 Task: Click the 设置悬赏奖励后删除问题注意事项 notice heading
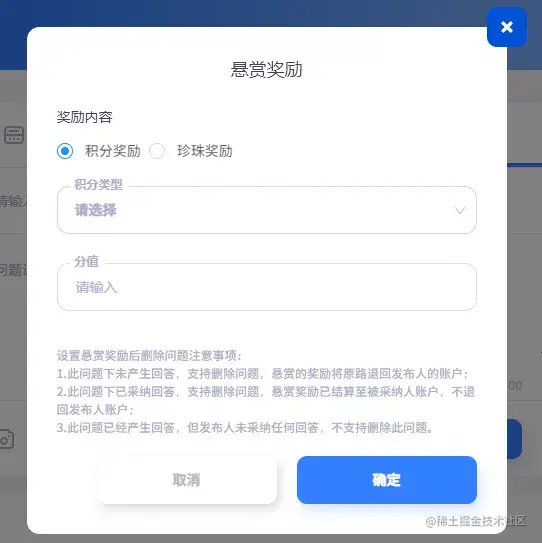click(149, 356)
